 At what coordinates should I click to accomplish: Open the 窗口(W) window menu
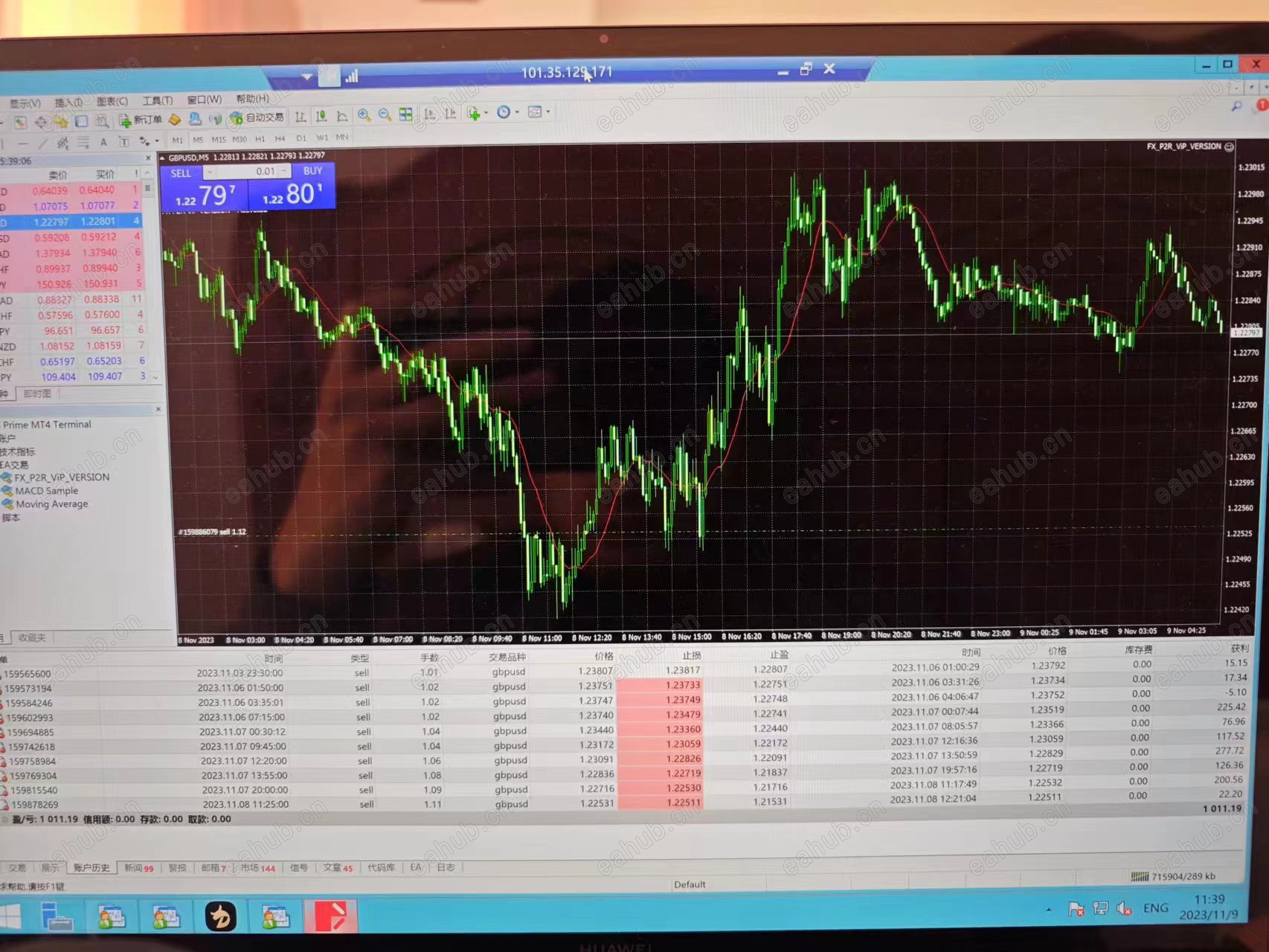coord(204,100)
